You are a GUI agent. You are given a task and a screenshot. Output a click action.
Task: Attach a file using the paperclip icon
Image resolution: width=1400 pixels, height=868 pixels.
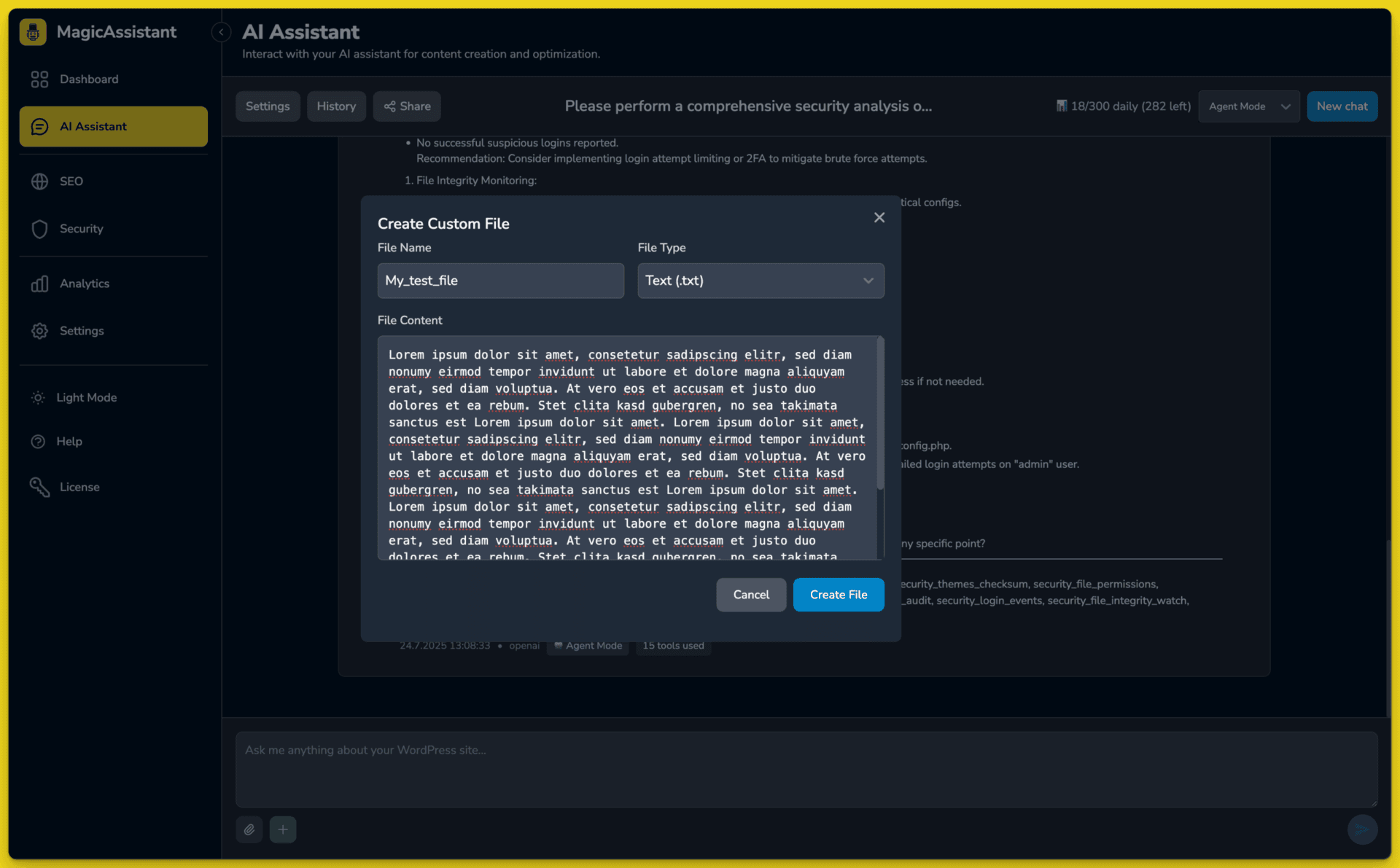(249, 829)
